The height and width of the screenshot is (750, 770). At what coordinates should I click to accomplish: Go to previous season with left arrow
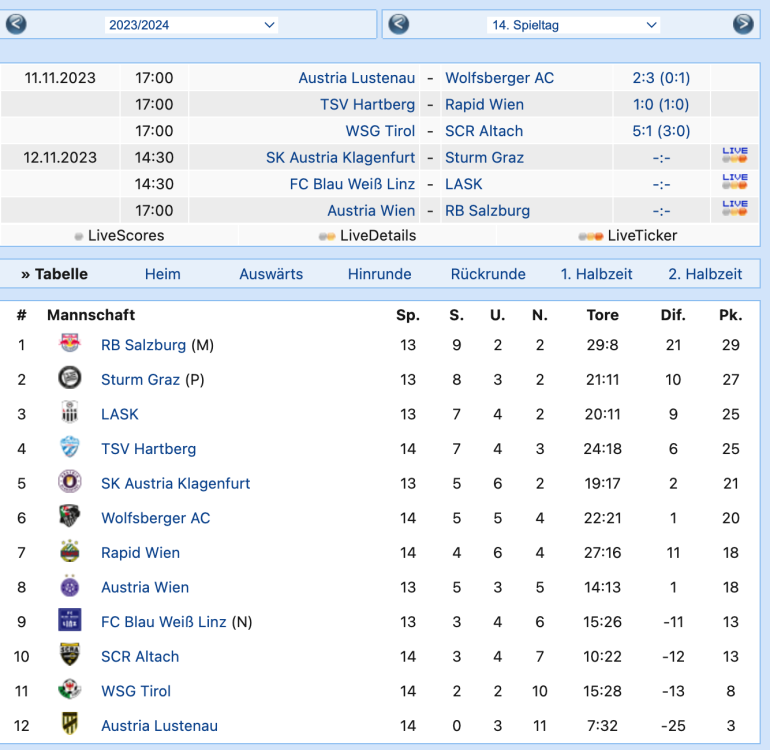(17, 24)
